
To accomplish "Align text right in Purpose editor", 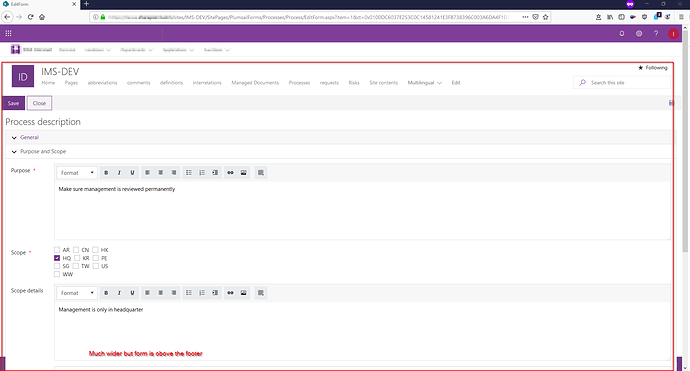I will (174, 173).
